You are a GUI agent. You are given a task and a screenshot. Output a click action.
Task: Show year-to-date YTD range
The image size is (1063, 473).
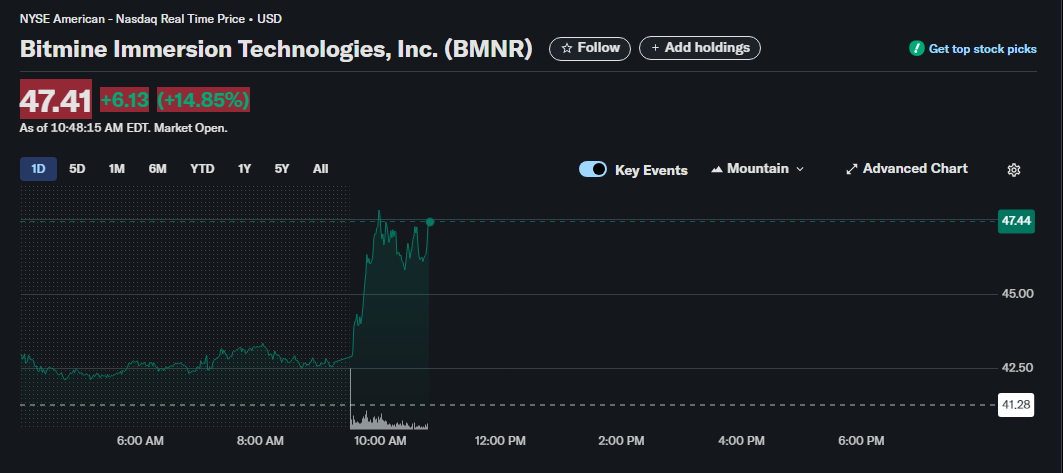(202, 169)
